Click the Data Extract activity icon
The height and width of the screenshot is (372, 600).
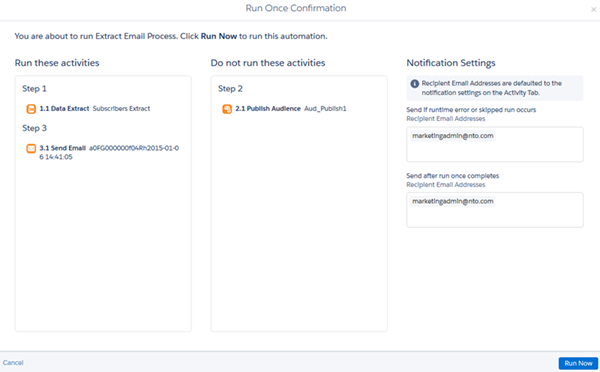pos(31,109)
